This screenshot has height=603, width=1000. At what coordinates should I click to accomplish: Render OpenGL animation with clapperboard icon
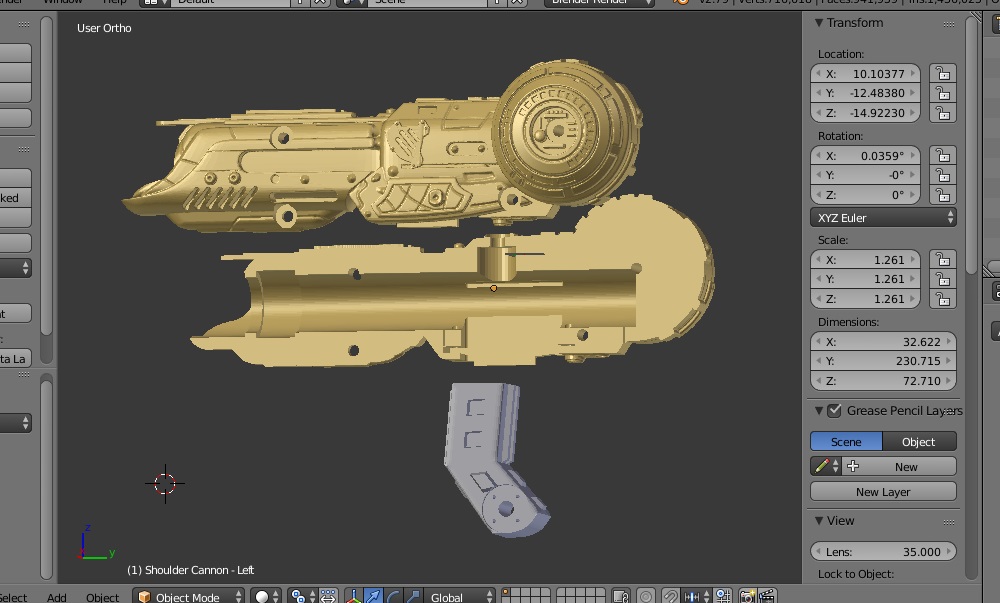click(x=767, y=597)
